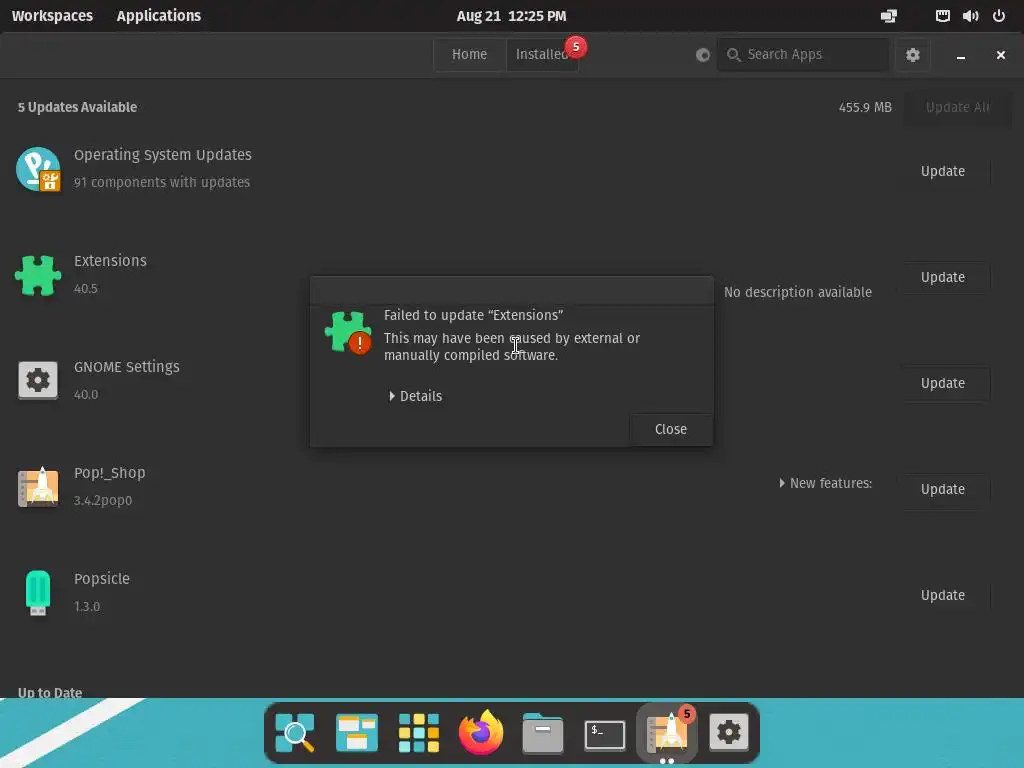Click the Pop!_Shop rocket icon in list

(38, 487)
